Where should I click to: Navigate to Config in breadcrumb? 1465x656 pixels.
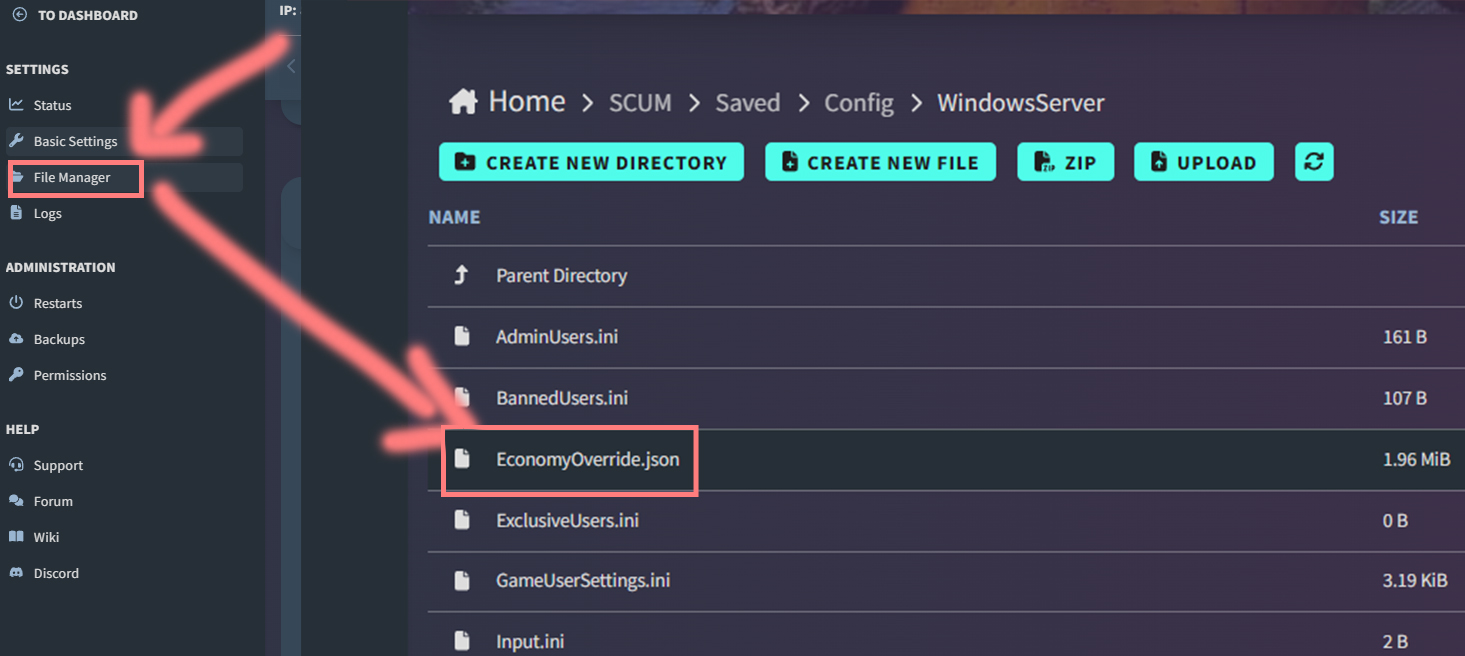[858, 102]
